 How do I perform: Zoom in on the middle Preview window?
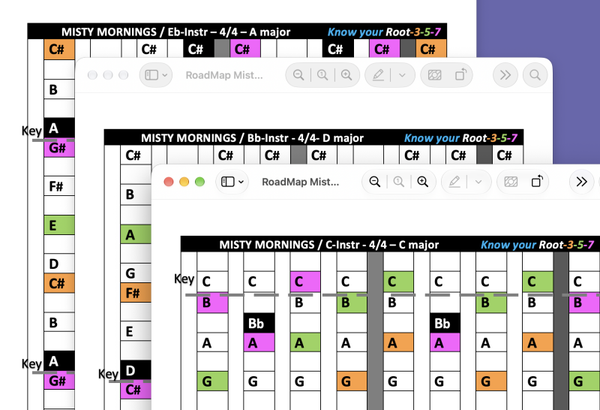tap(346, 75)
